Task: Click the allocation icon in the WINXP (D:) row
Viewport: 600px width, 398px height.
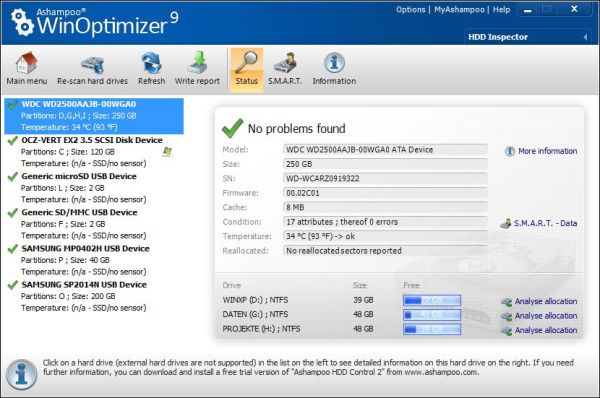Action: coord(506,302)
